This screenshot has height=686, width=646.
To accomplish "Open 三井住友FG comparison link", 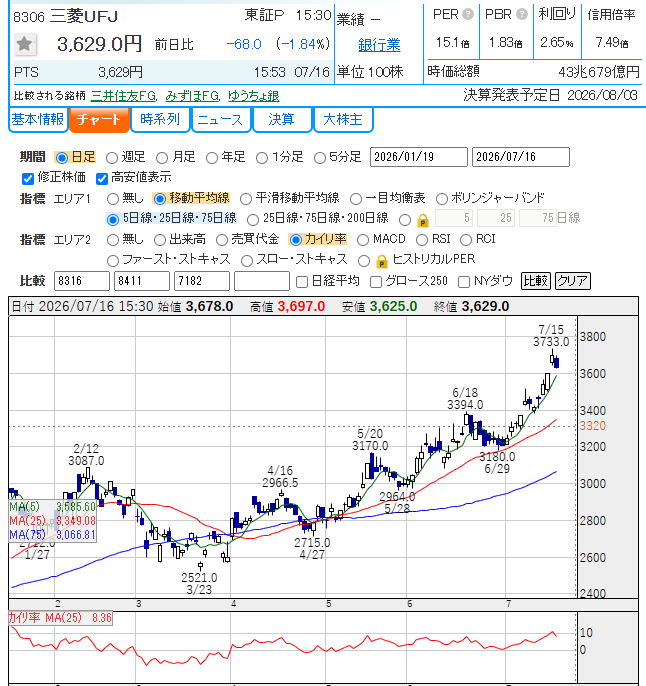I will click(x=123, y=96).
